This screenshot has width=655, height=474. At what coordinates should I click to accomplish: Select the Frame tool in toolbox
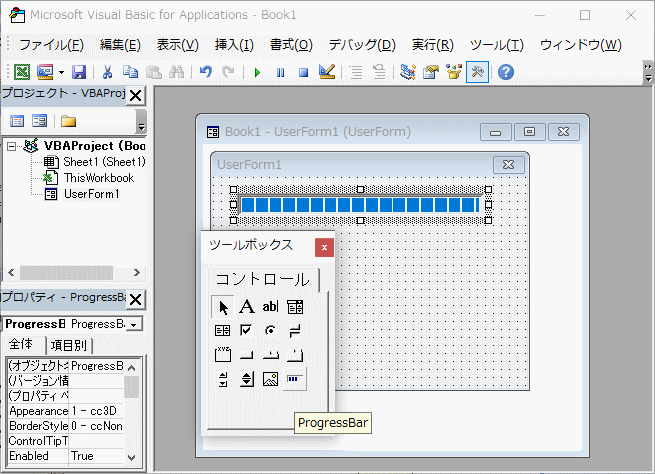(x=222, y=355)
